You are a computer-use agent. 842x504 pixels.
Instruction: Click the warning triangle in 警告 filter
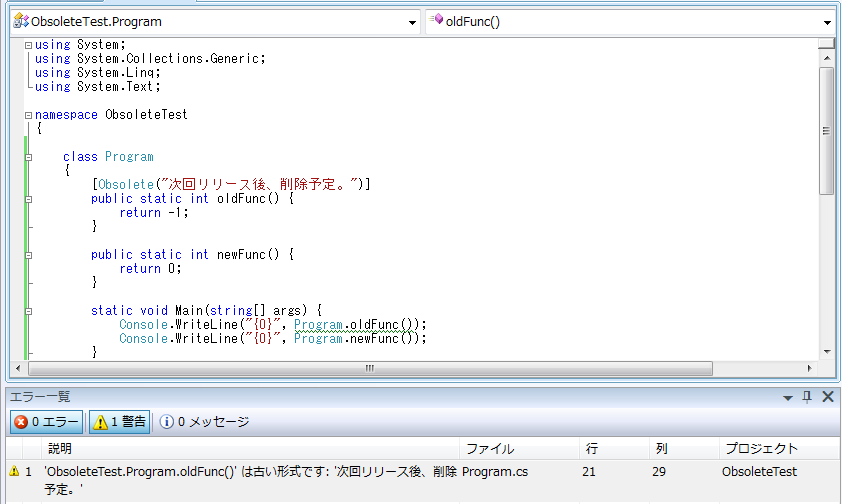tap(100, 422)
